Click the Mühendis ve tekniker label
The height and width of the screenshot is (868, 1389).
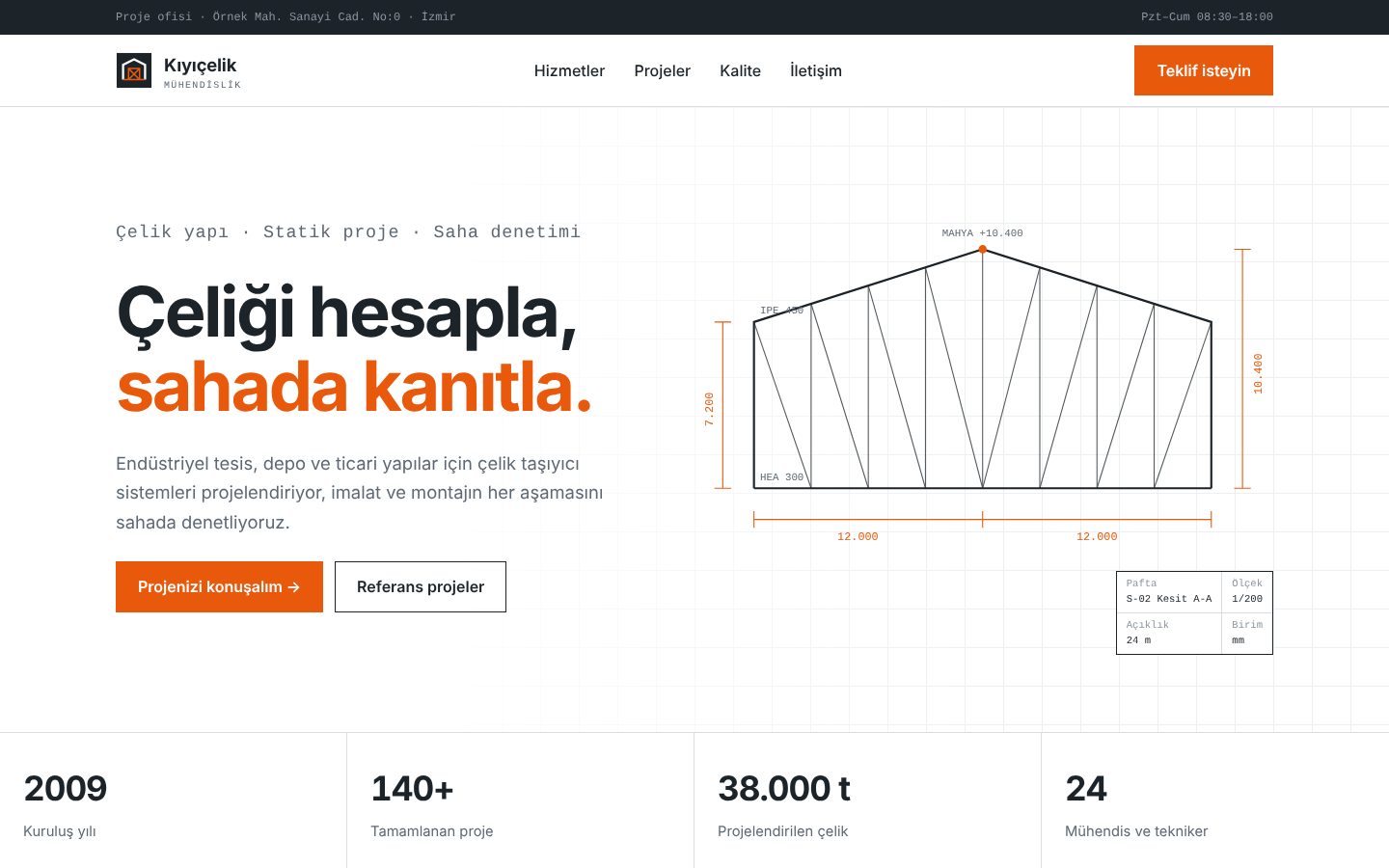pos(1136,831)
